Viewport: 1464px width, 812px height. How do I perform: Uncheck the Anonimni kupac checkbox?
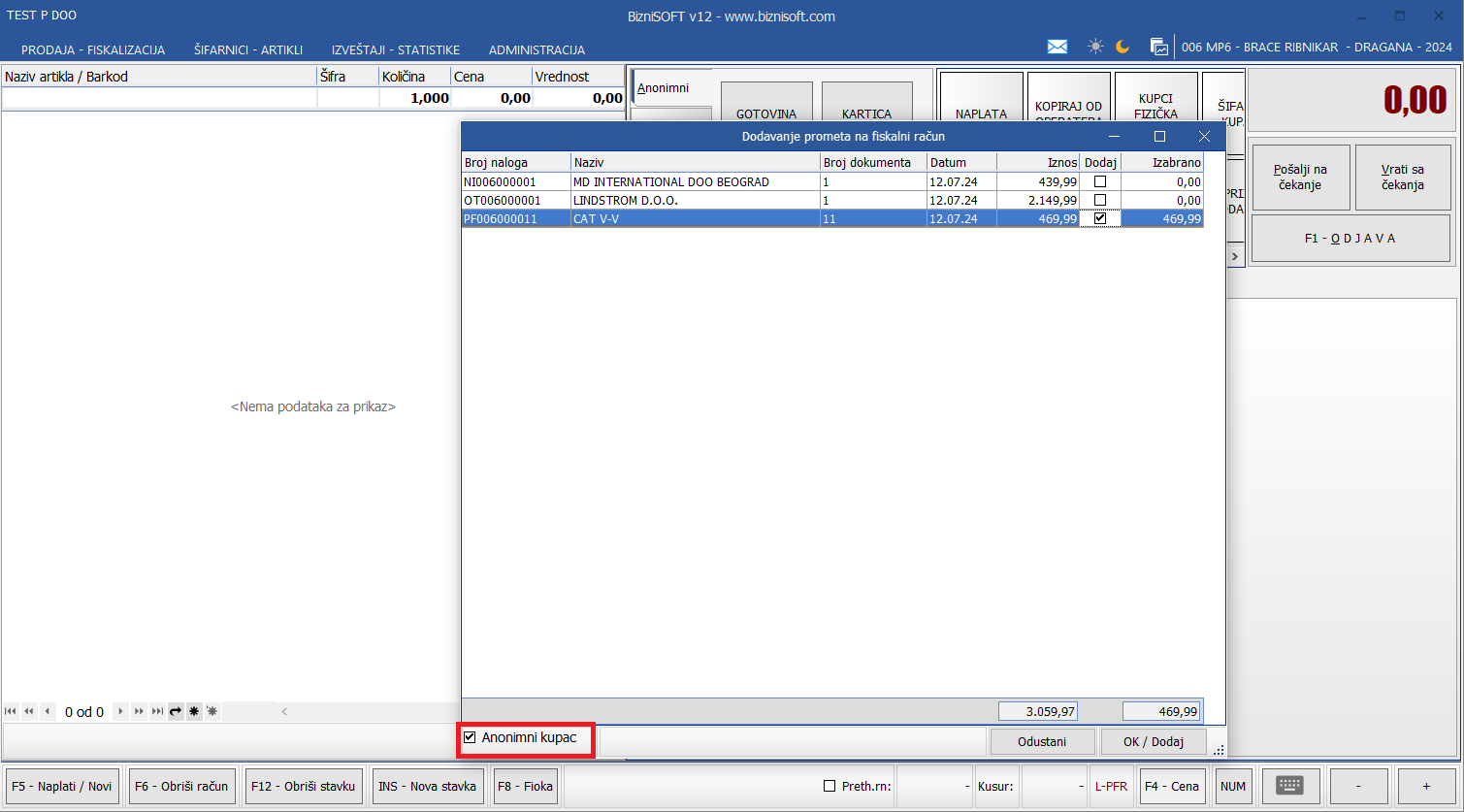tap(470, 738)
